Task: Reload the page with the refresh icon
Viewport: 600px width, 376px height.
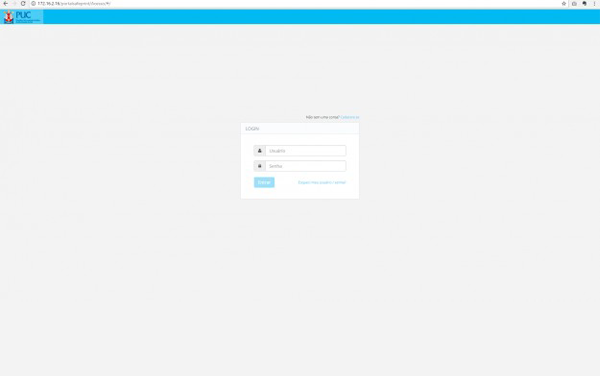Action: click(23, 3)
